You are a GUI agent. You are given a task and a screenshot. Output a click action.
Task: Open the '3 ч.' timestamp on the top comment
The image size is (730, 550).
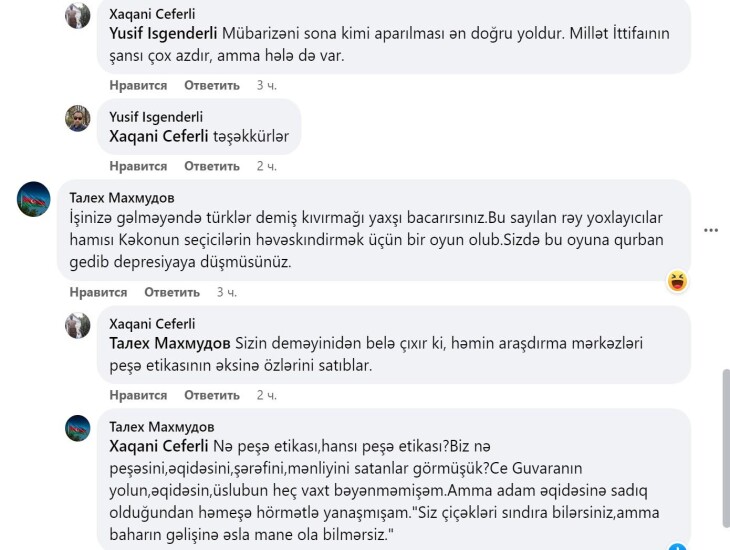[x=267, y=85]
